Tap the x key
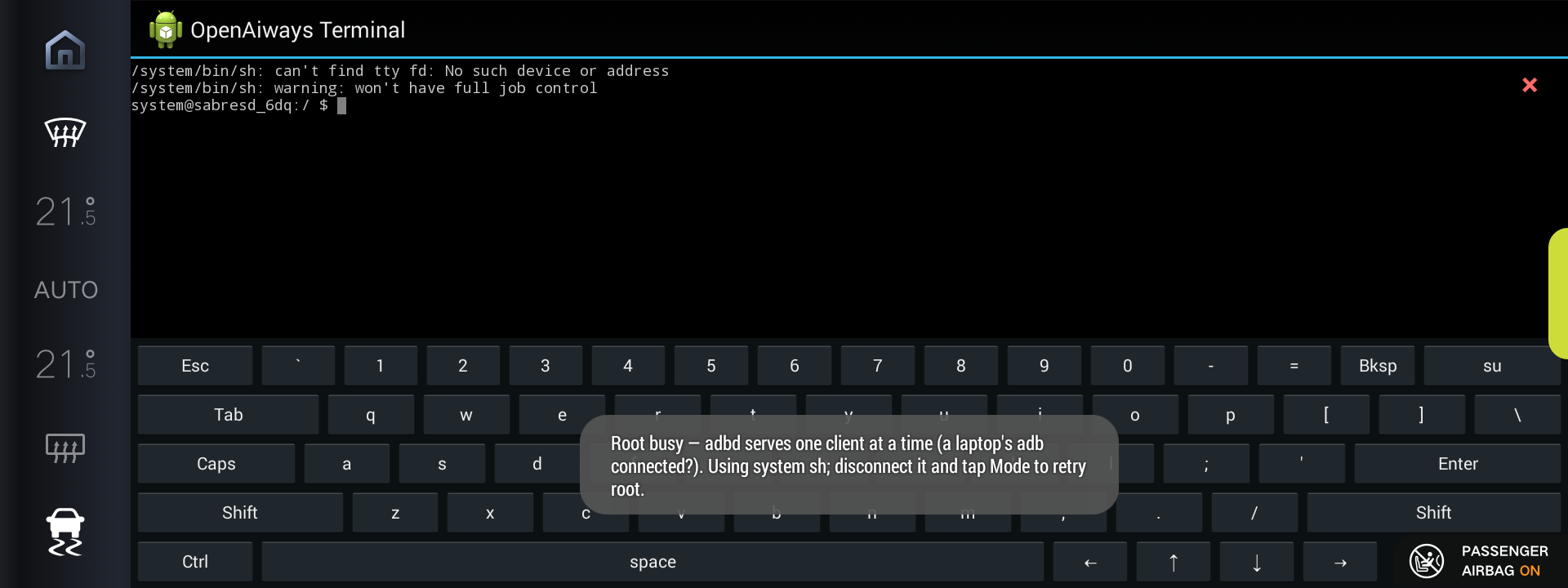This screenshot has height=588, width=1568. [490, 513]
